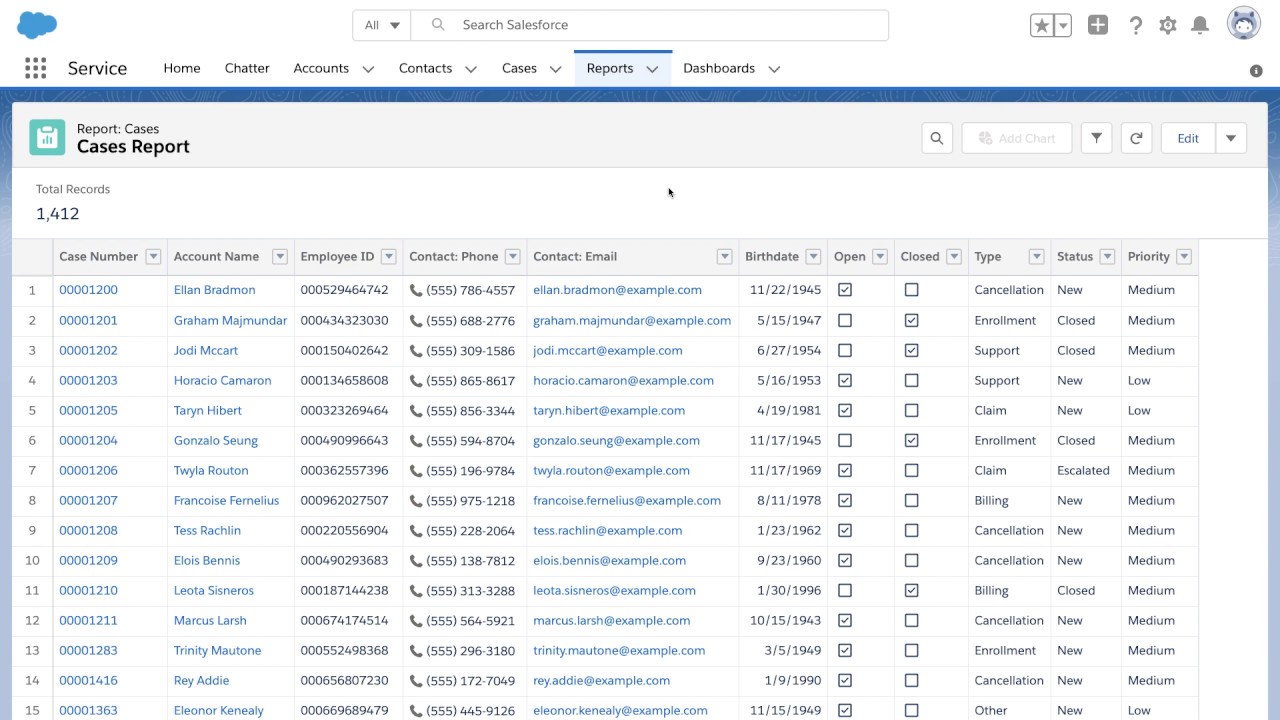Click the phone icon in Ellan Bradmon's row
Viewport: 1280px width, 720px height.
(416, 290)
